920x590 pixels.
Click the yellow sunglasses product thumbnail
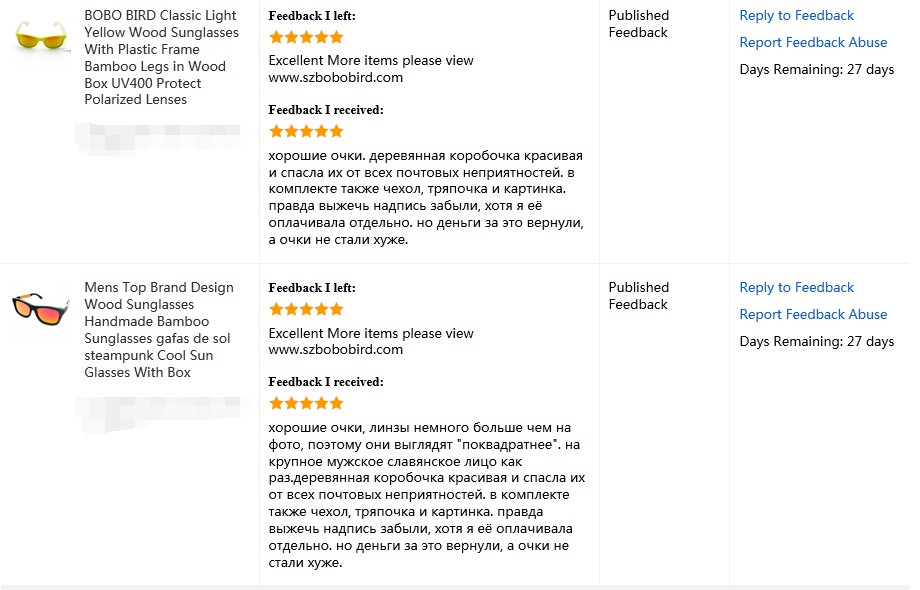coord(41,38)
